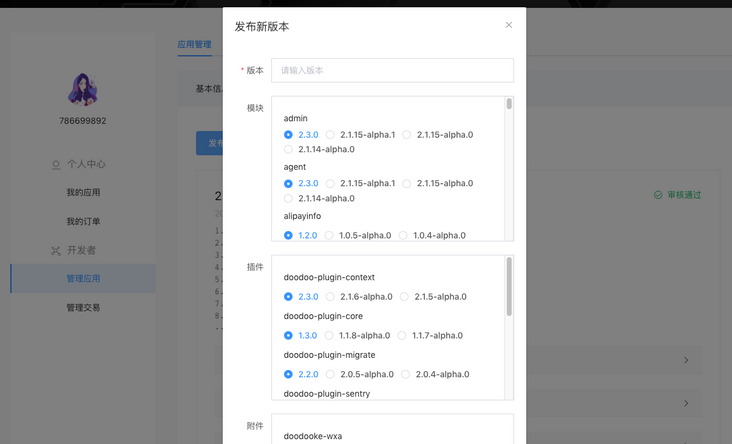Click the 版本 input field
The height and width of the screenshot is (444, 732).
coord(392,70)
